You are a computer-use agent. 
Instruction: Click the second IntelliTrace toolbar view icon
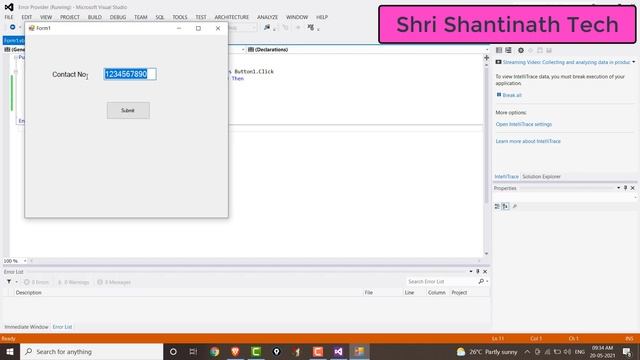coord(508,50)
